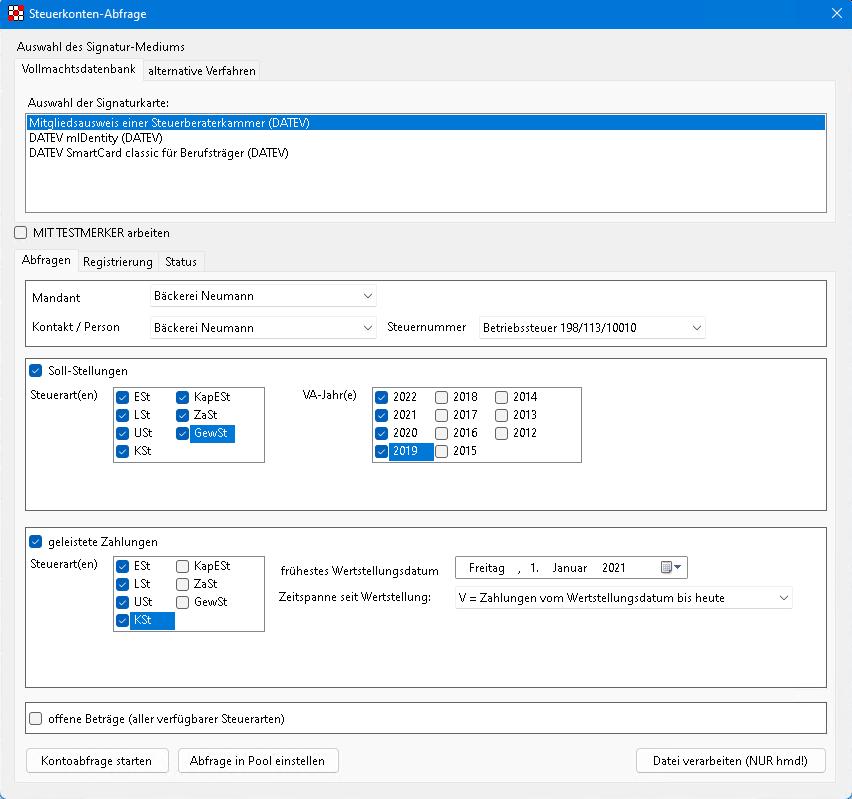Select DATEV mIDentity signature card entry
The width and height of the screenshot is (852, 799).
pyautogui.click(x=96, y=138)
